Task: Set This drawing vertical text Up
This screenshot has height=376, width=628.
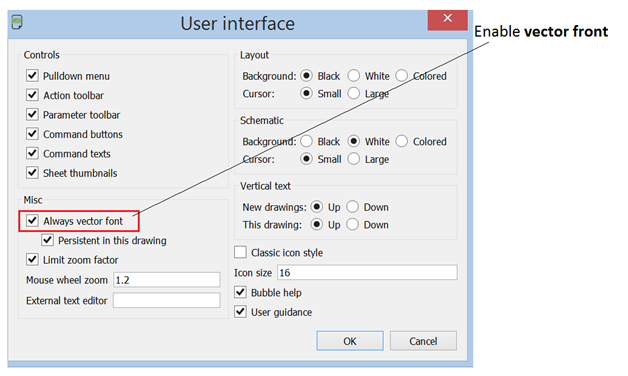Action: coord(317,225)
